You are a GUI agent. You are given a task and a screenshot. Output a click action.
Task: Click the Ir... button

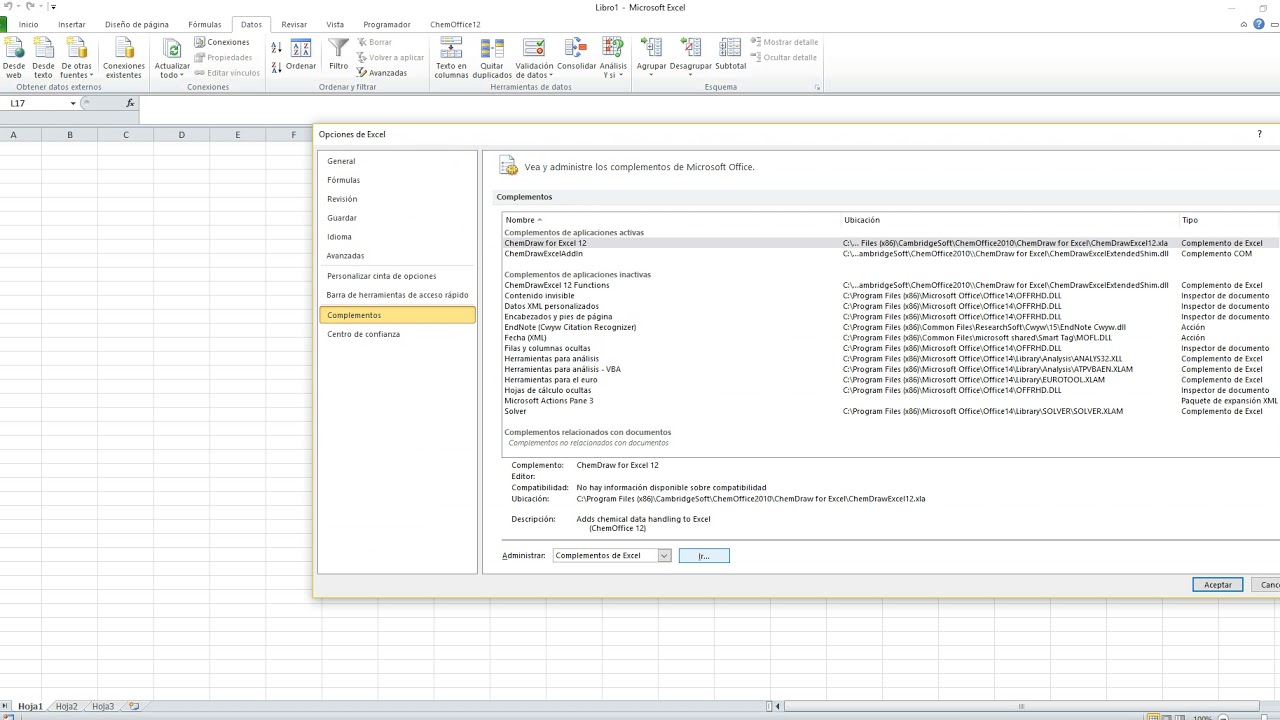(704, 555)
